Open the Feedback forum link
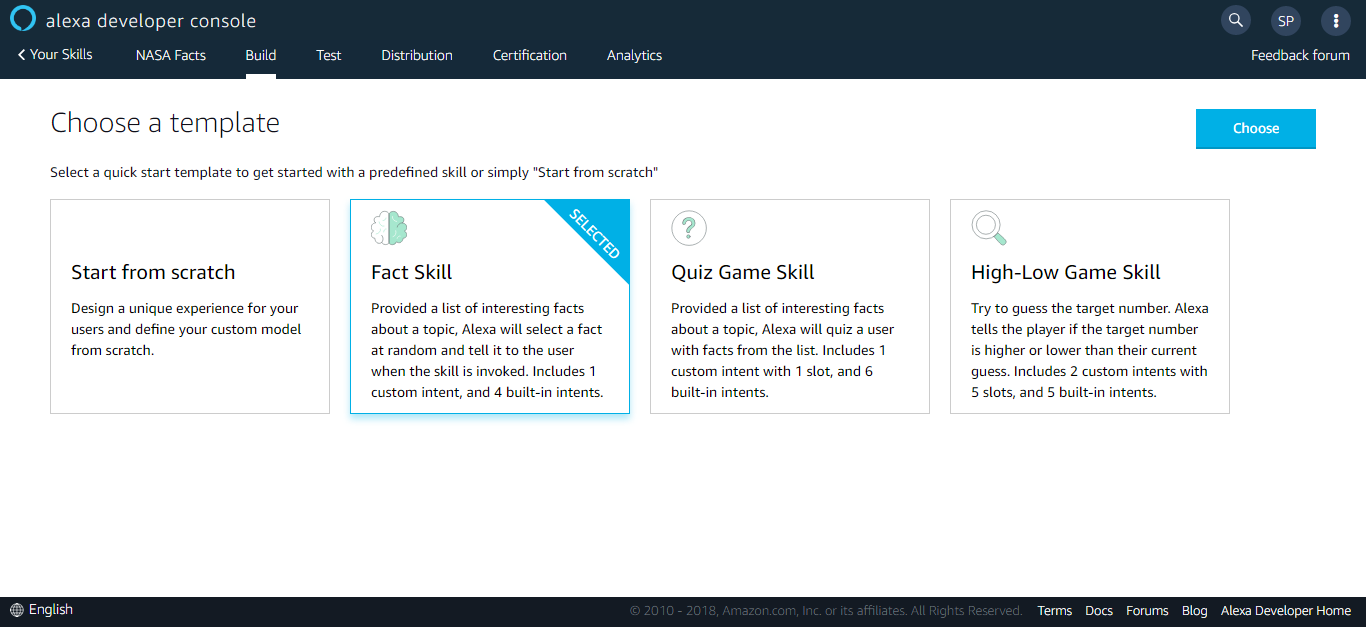1366x627 pixels. click(1300, 55)
